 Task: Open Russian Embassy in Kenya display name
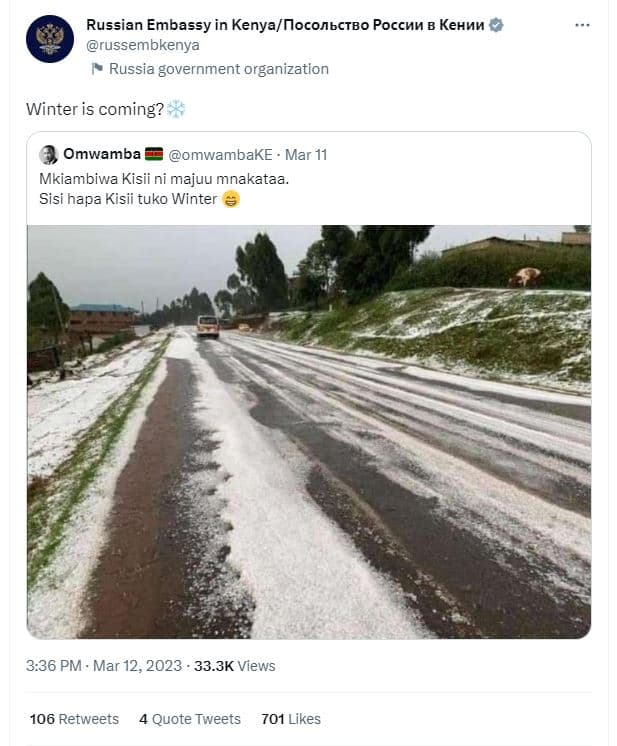tap(284, 24)
